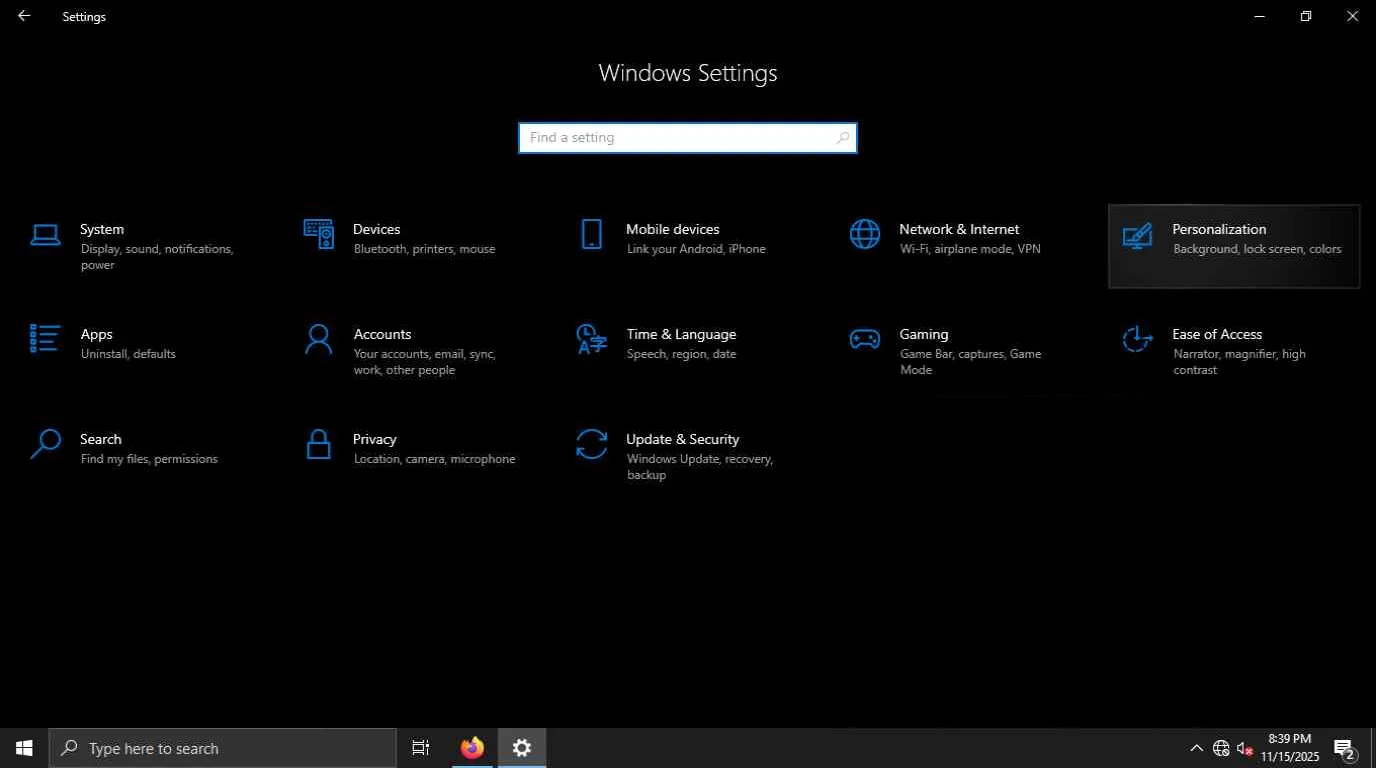Click the magnifier in Find a setting box
Screen dimensions: 1376x768
tap(843, 138)
